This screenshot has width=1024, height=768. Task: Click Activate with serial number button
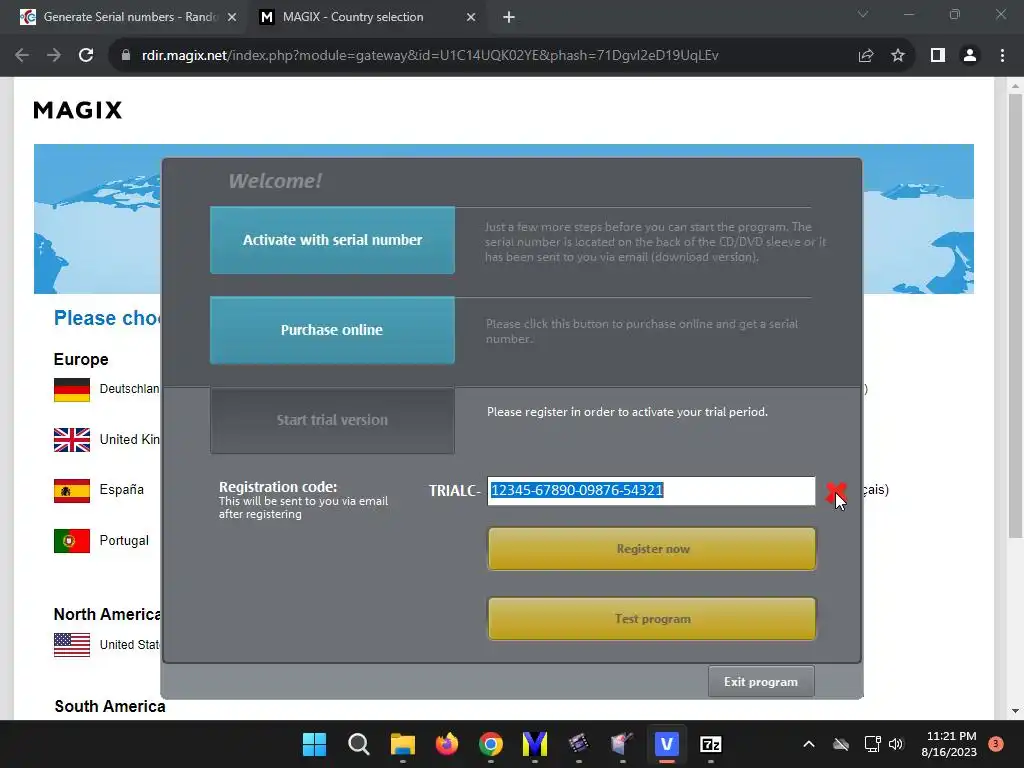(x=332, y=240)
